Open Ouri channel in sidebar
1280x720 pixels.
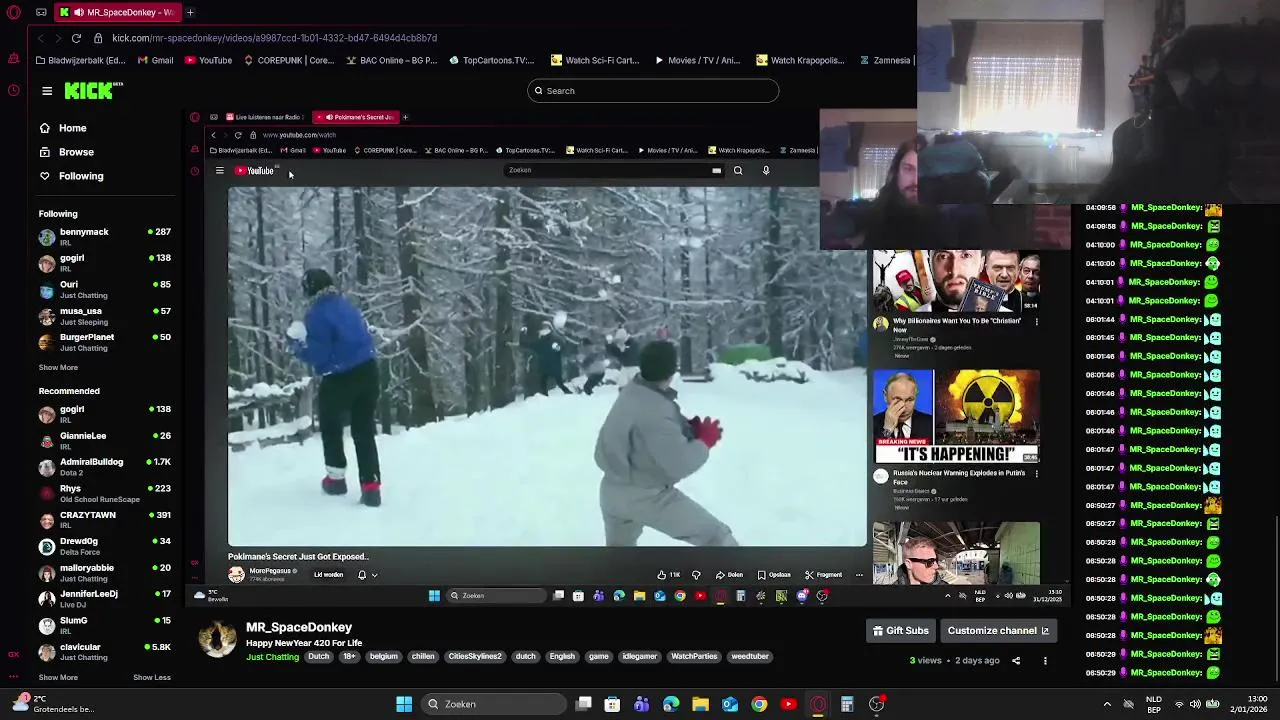click(105, 289)
